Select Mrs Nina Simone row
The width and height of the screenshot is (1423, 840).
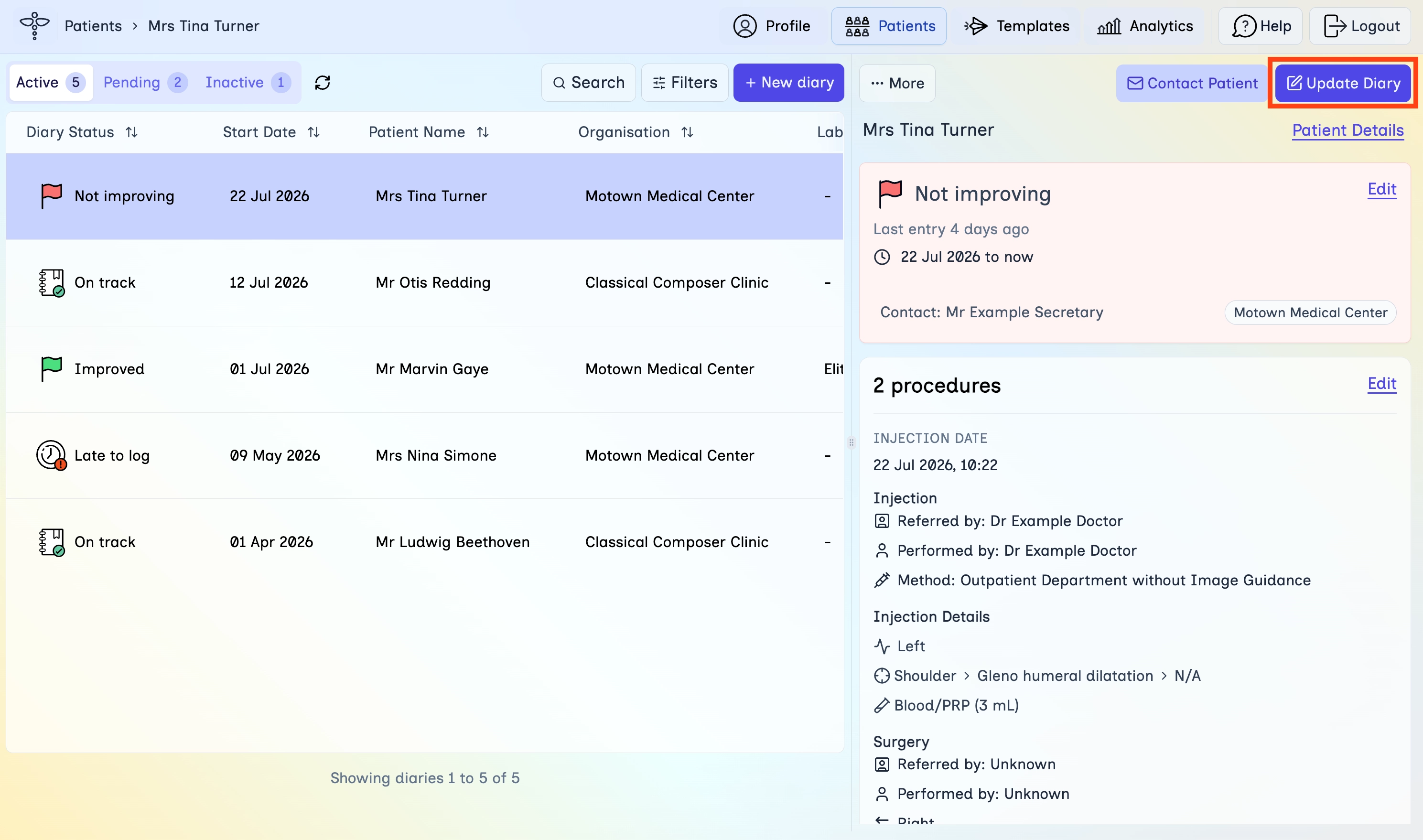click(x=424, y=456)
